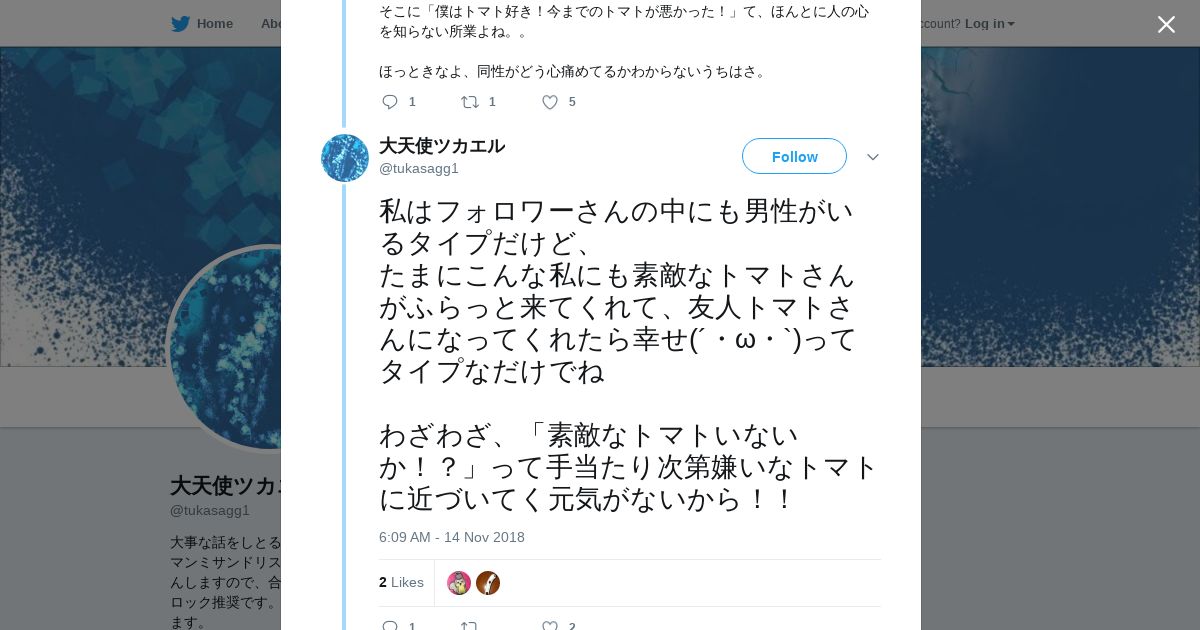Click the 6:09 AM - 14 Nov 2018 timestamp
This screenshot has height=630, width=1200.
[452, 537]
